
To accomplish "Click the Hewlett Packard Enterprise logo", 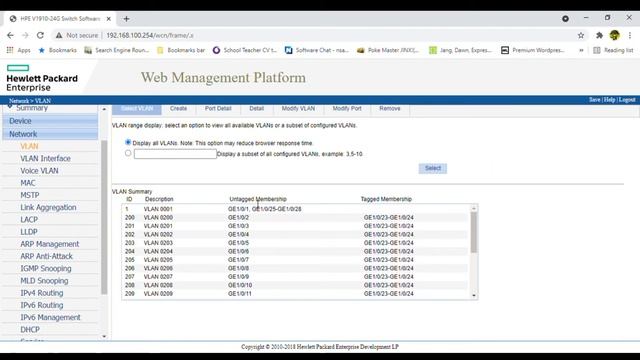I will [42, 78].
